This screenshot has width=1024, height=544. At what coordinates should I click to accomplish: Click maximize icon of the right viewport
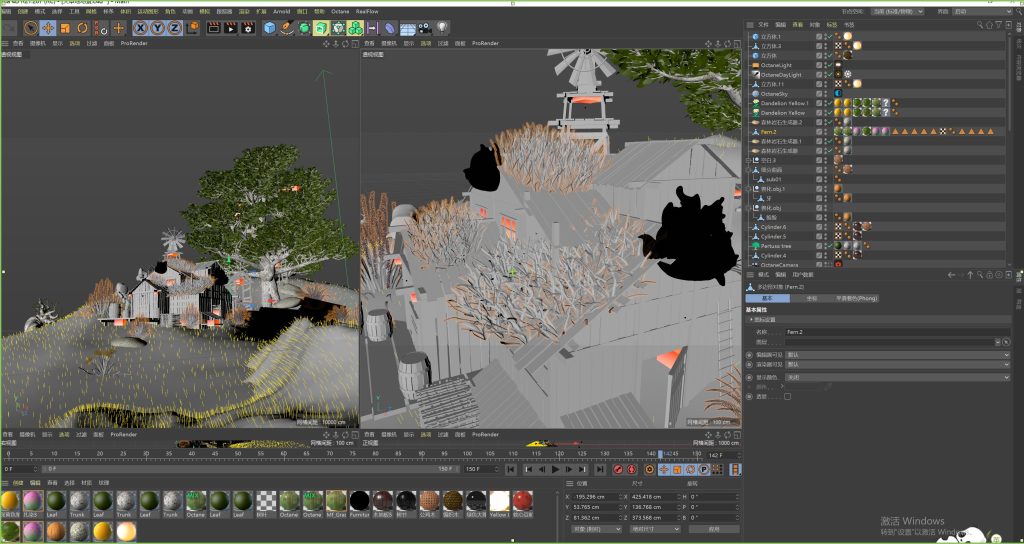[736, 43]
